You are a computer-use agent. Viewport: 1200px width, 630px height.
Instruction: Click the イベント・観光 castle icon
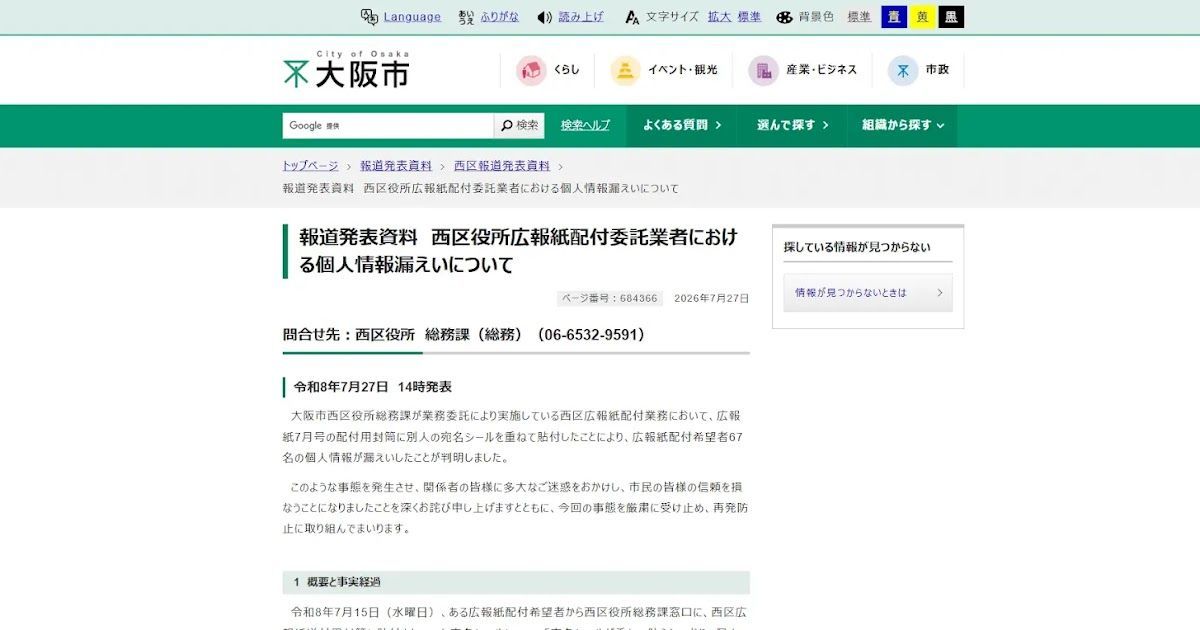pyautogui.click(x=626, y=70)
